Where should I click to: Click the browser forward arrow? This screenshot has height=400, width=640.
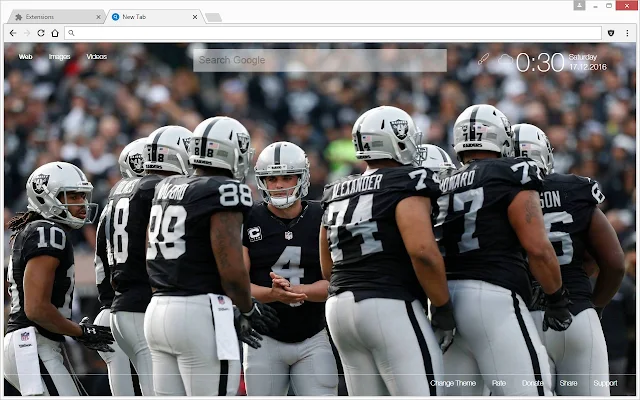27,33
